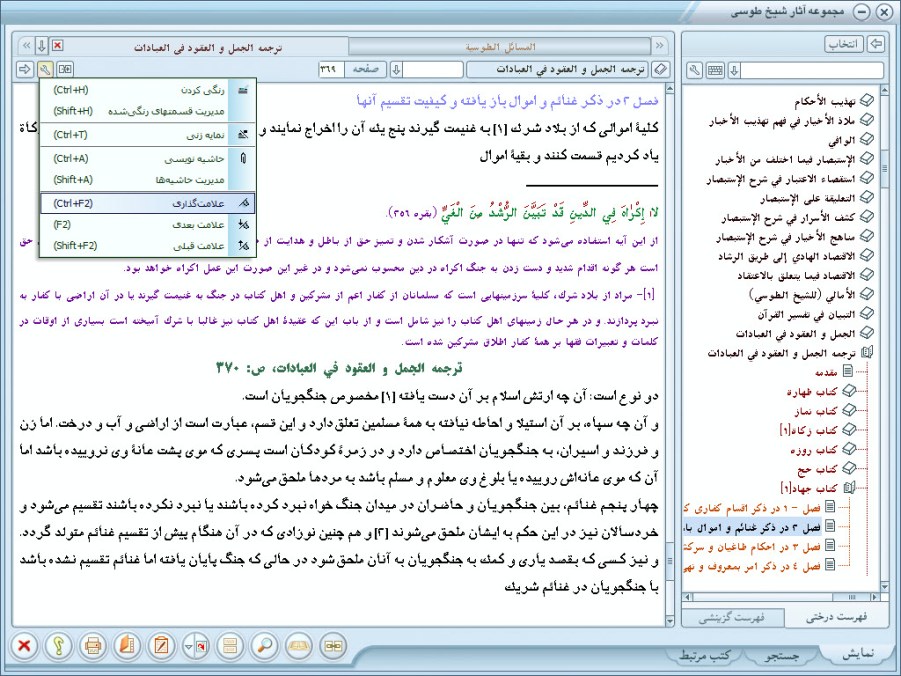
Task: Click the book tree scrollbar down arrow
Action: [884, 587]
